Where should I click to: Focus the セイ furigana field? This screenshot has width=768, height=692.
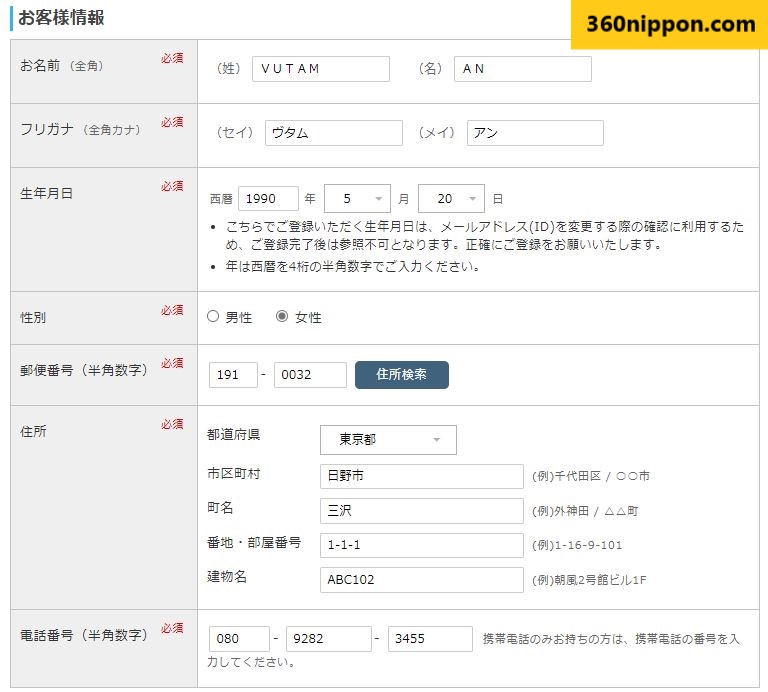click(x=333, y=133)
